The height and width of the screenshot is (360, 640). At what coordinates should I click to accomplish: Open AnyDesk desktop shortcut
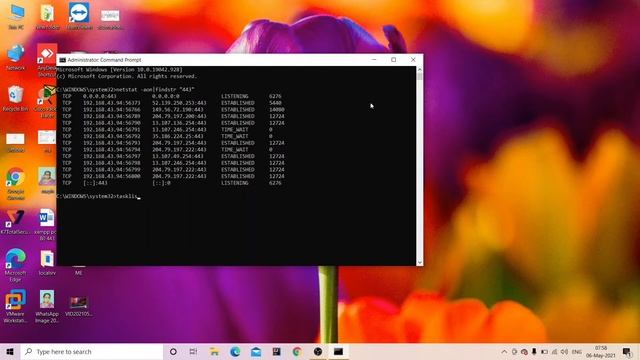tap(47, 60)
